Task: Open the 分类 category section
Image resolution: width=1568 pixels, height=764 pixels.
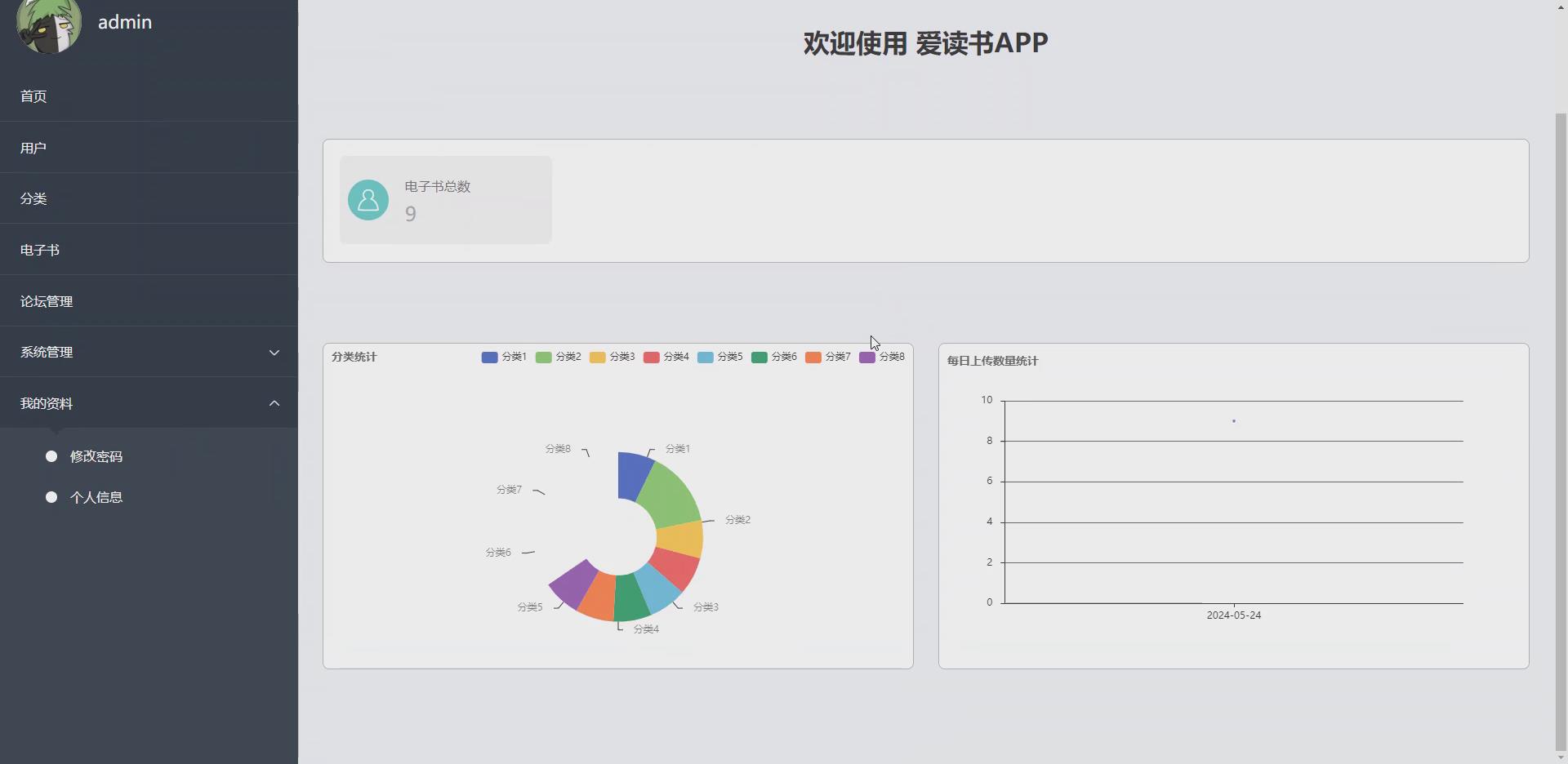Action: pos(33,198)
